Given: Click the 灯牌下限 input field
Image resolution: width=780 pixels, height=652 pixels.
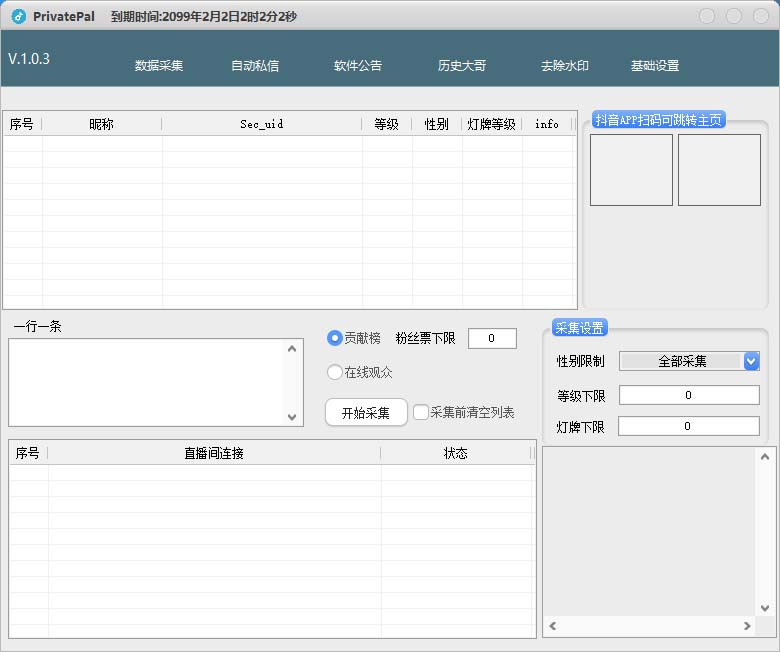Looking at the screenshot, I should pos(689,426).
